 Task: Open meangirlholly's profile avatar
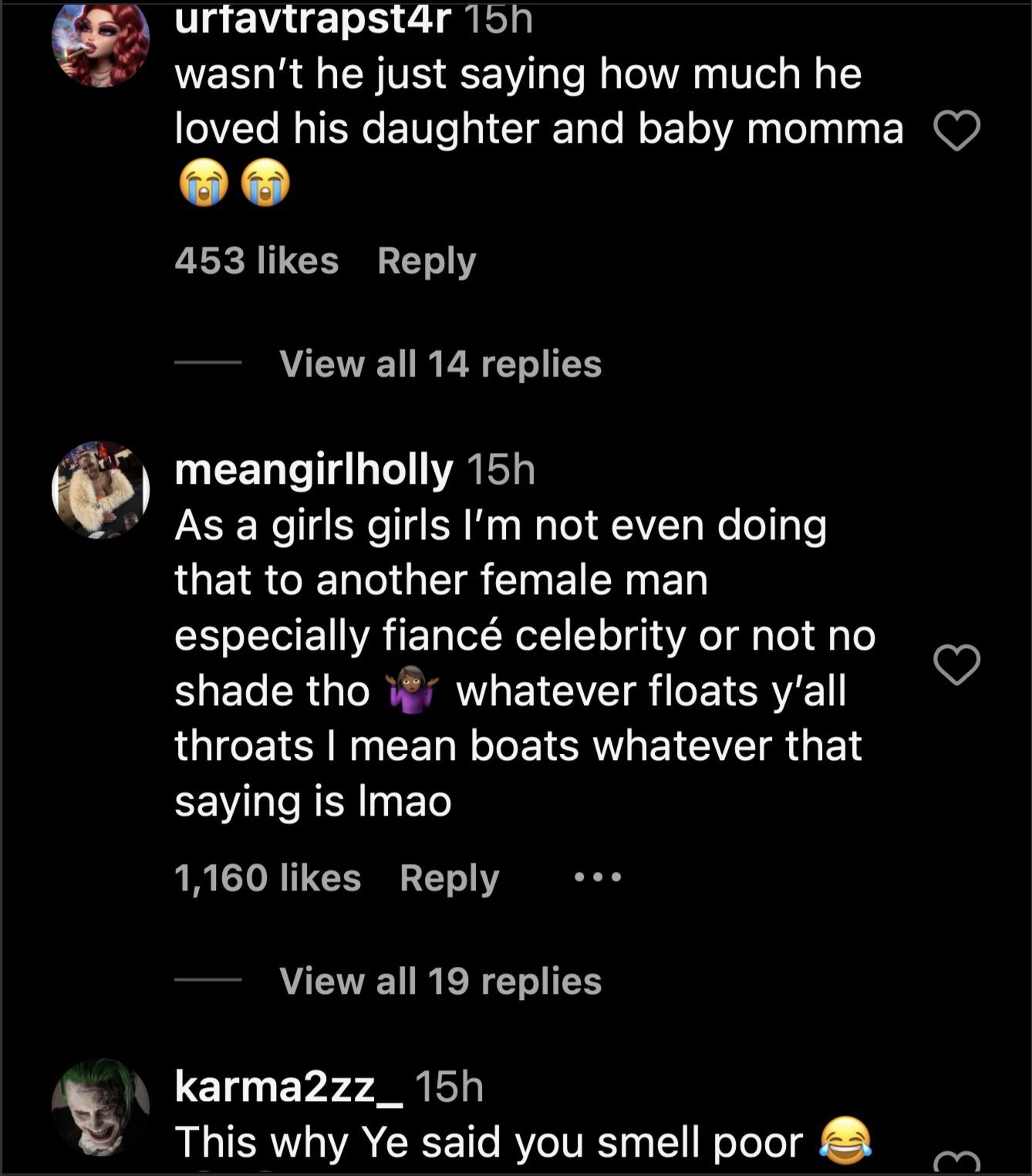tap(100, 490)
